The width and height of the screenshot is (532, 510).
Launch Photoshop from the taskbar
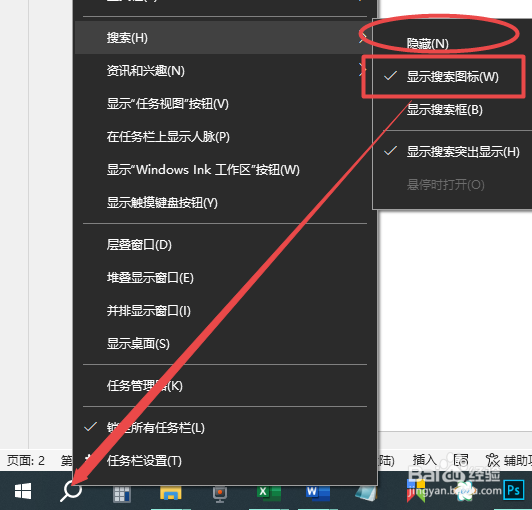pos(513,490)
